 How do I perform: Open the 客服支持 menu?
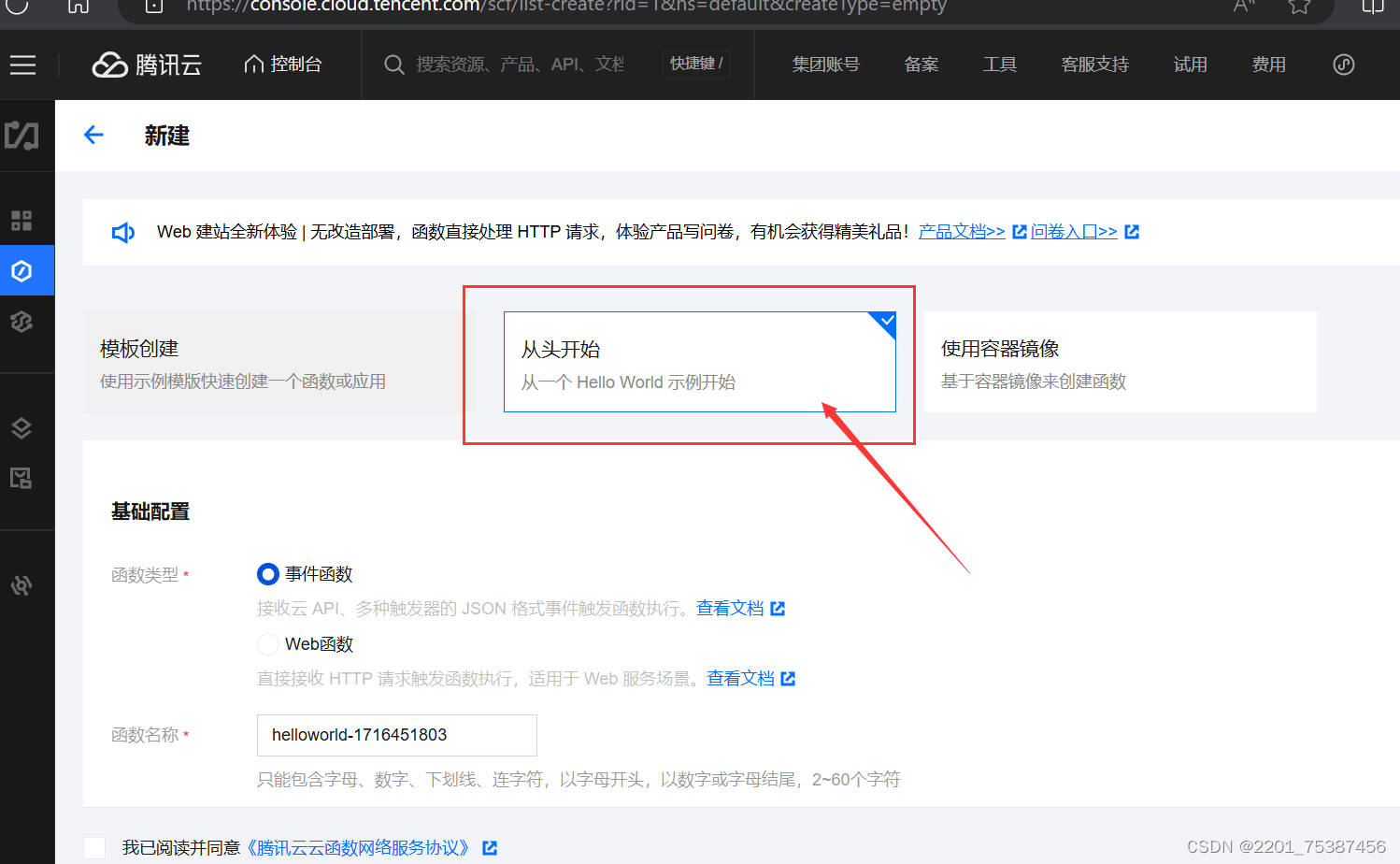pyautogui.click(x=1094, y=65)
